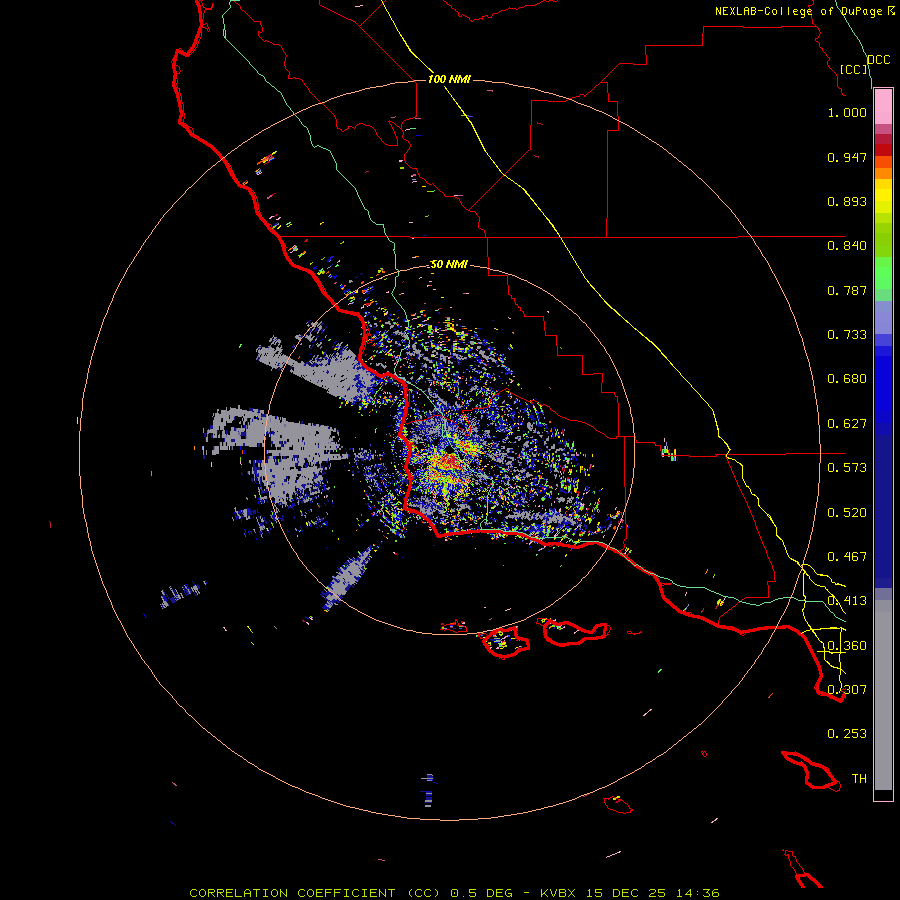Click the 100 NMI range ring label
The height and width of the screenshot is (900, 900).
point(449,79)
